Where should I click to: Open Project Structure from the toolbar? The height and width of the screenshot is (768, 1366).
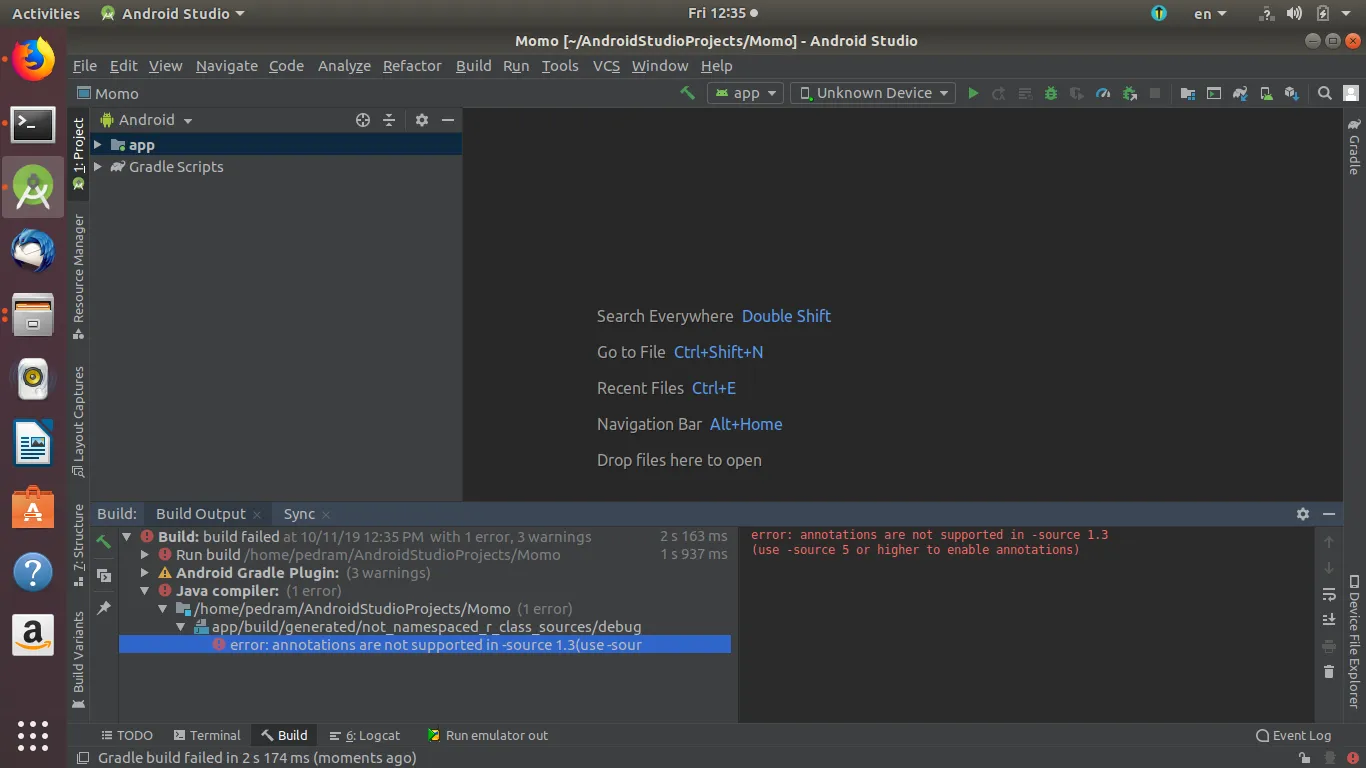pos(1188,93)
